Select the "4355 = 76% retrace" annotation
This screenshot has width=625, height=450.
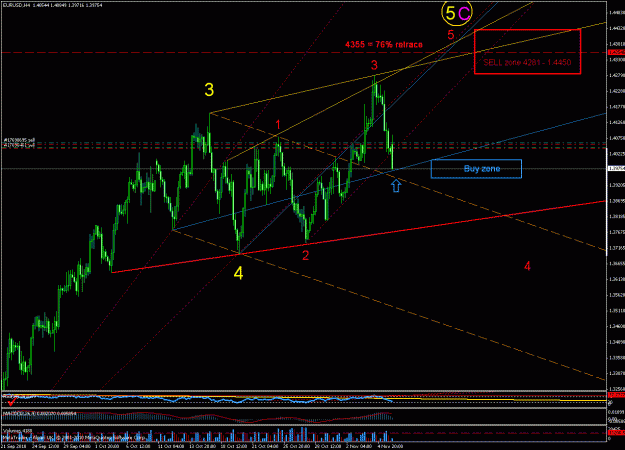384,44
